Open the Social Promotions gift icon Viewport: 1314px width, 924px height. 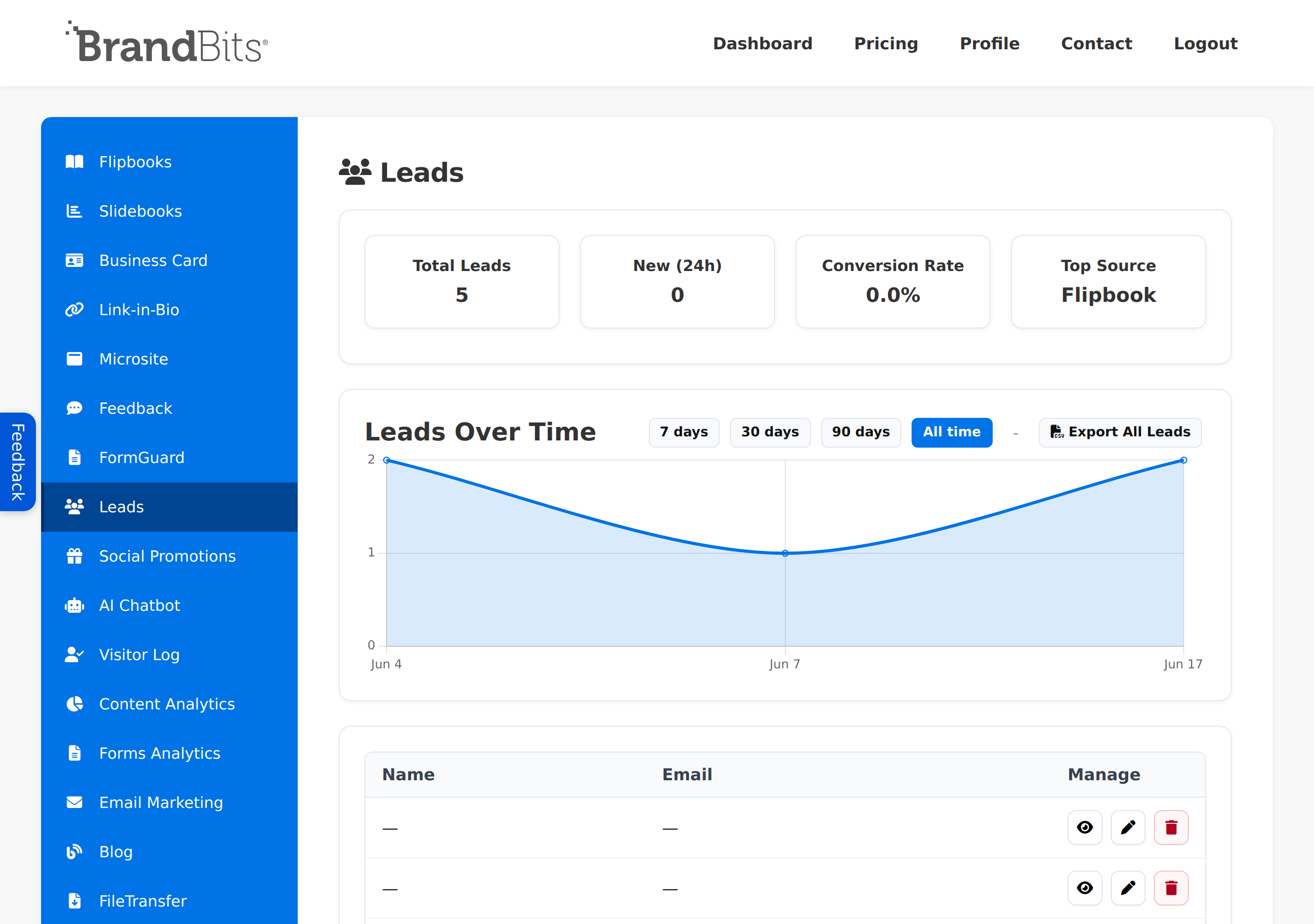74,556
